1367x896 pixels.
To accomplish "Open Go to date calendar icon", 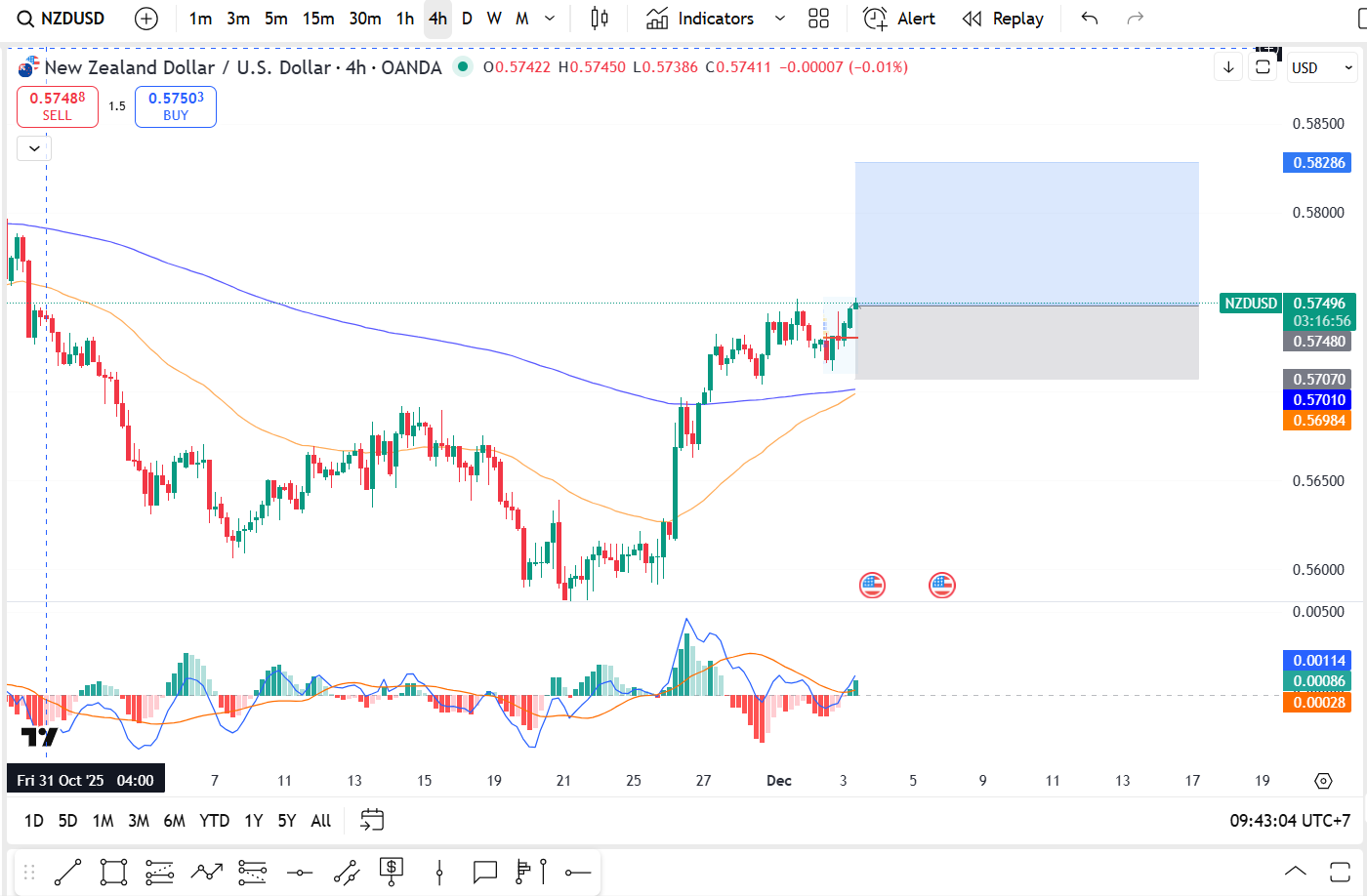I will tap(372, 820).
